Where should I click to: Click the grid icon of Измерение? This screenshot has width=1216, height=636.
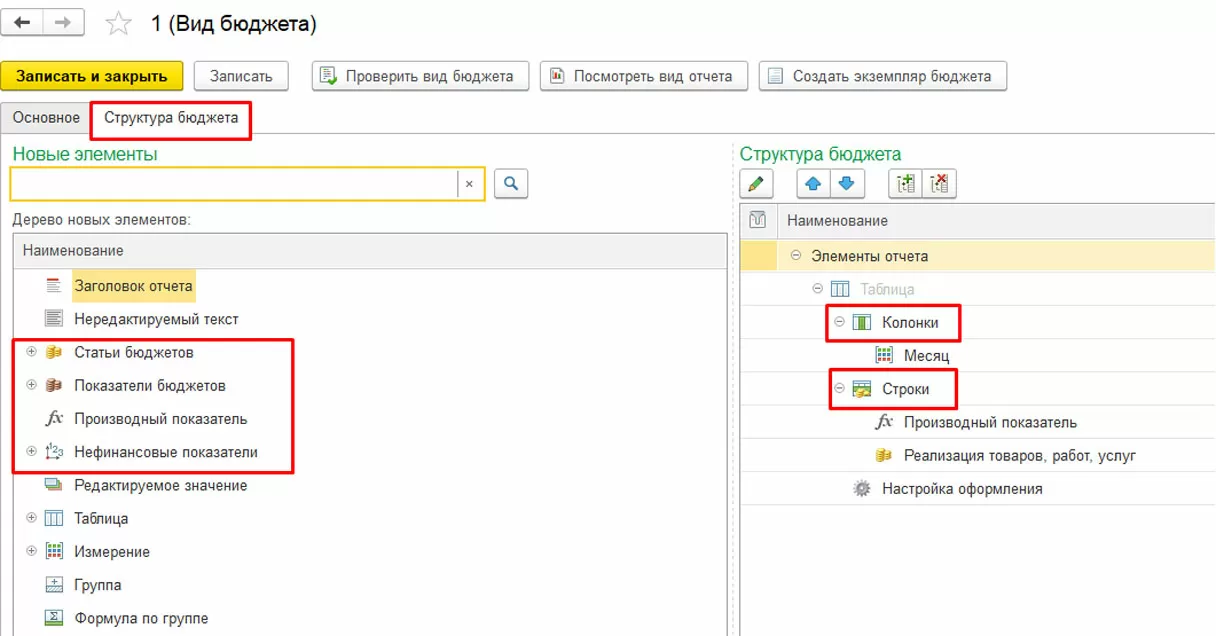point(54,551)
